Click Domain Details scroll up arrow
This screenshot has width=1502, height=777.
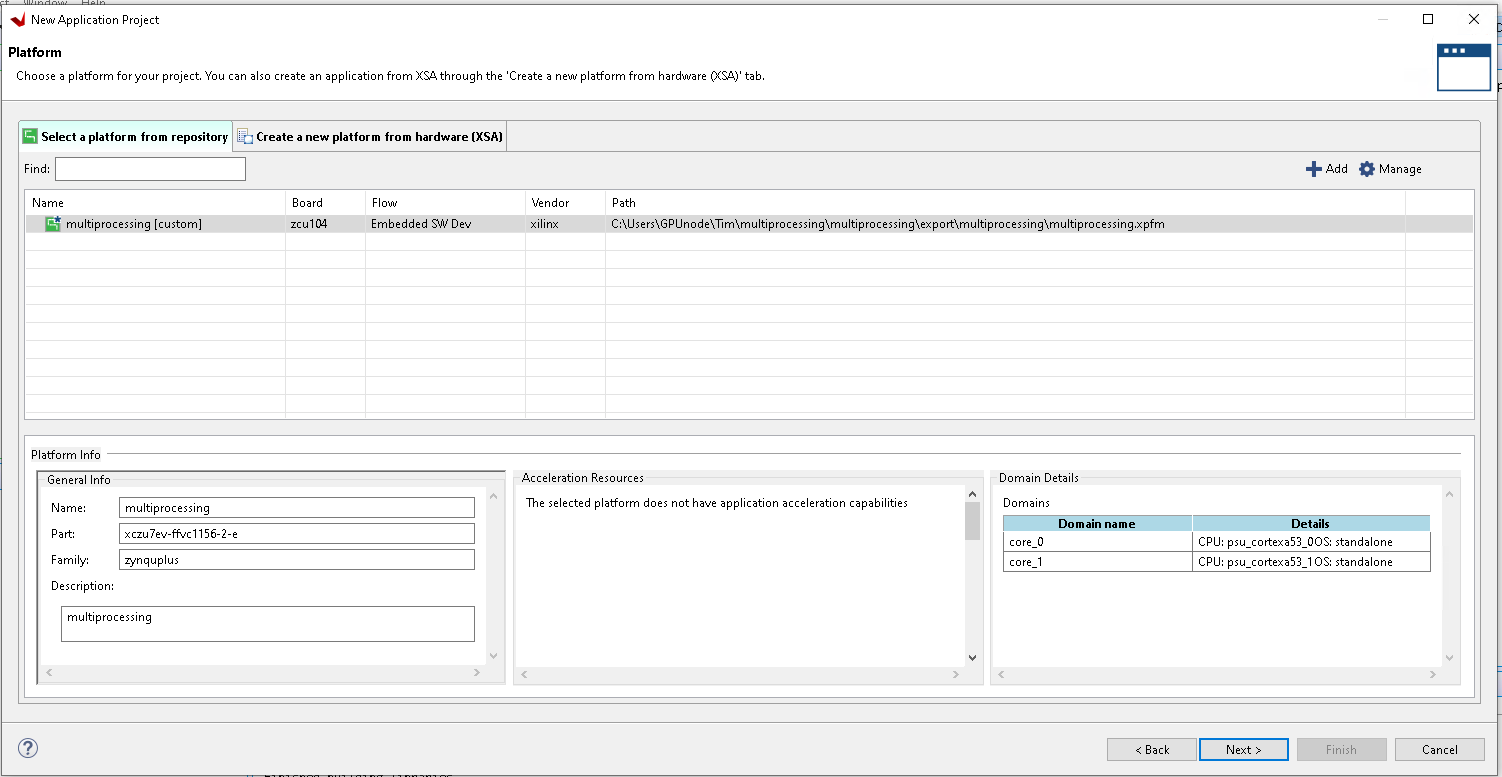pyautogui.click(x=1451, y=494)
